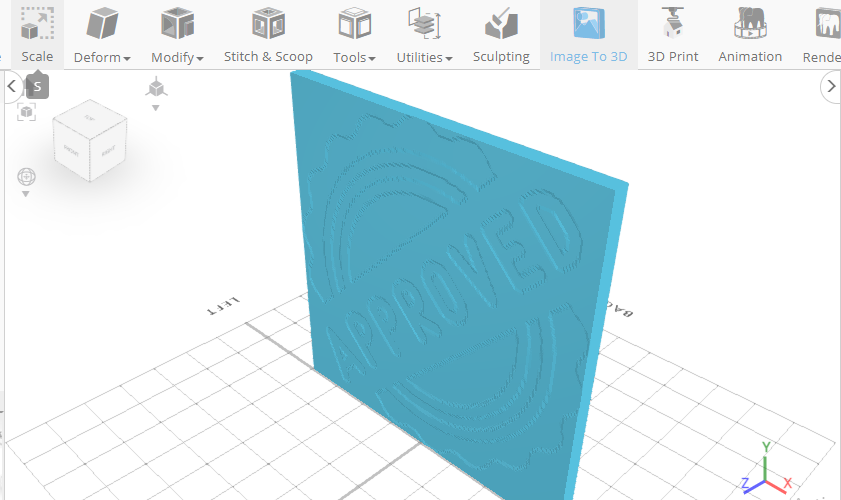
Task: Launch the 3D Print tool
Action: [673, 34]
